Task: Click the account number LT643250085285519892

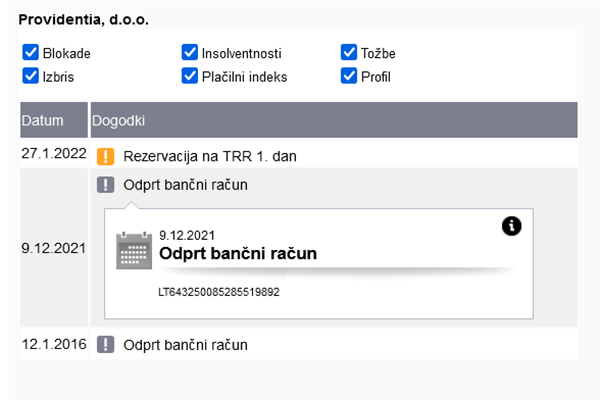Action: 219,293
